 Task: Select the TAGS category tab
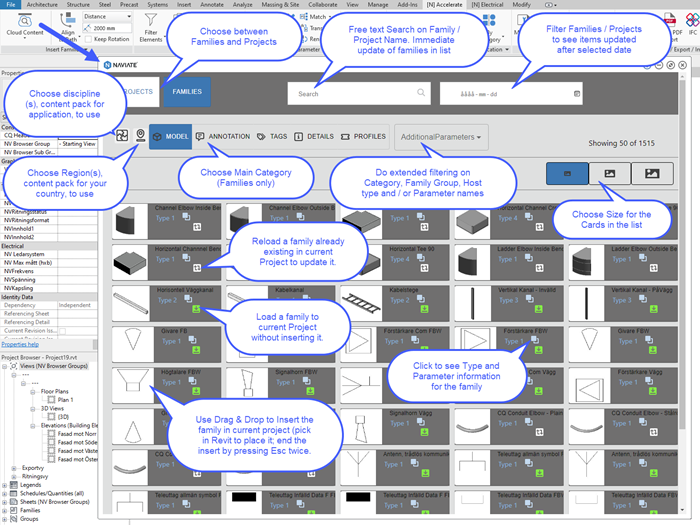[x=272, y=137]
